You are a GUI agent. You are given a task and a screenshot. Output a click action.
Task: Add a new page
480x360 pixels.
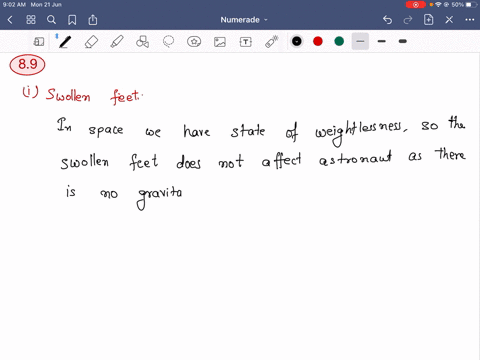pos(428,20)
